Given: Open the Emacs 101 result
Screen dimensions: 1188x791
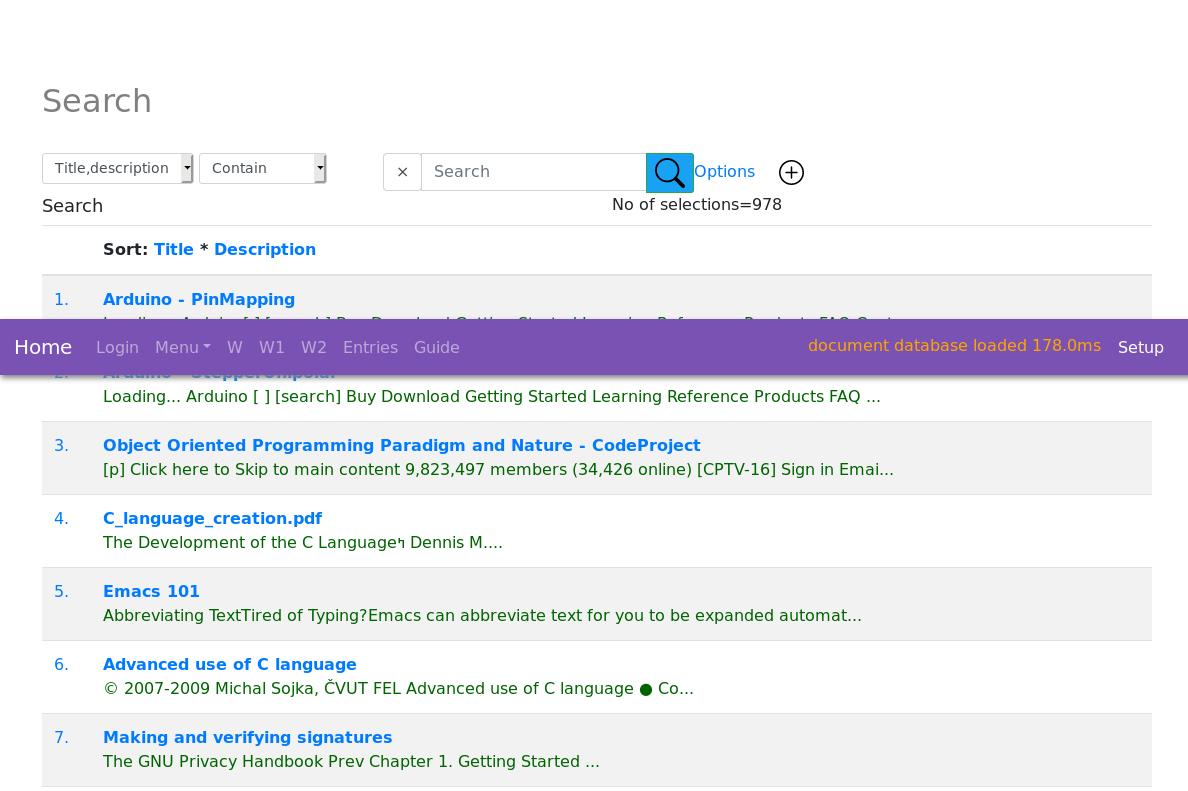Looking at the screenshot, I should [x=151, y=591].
